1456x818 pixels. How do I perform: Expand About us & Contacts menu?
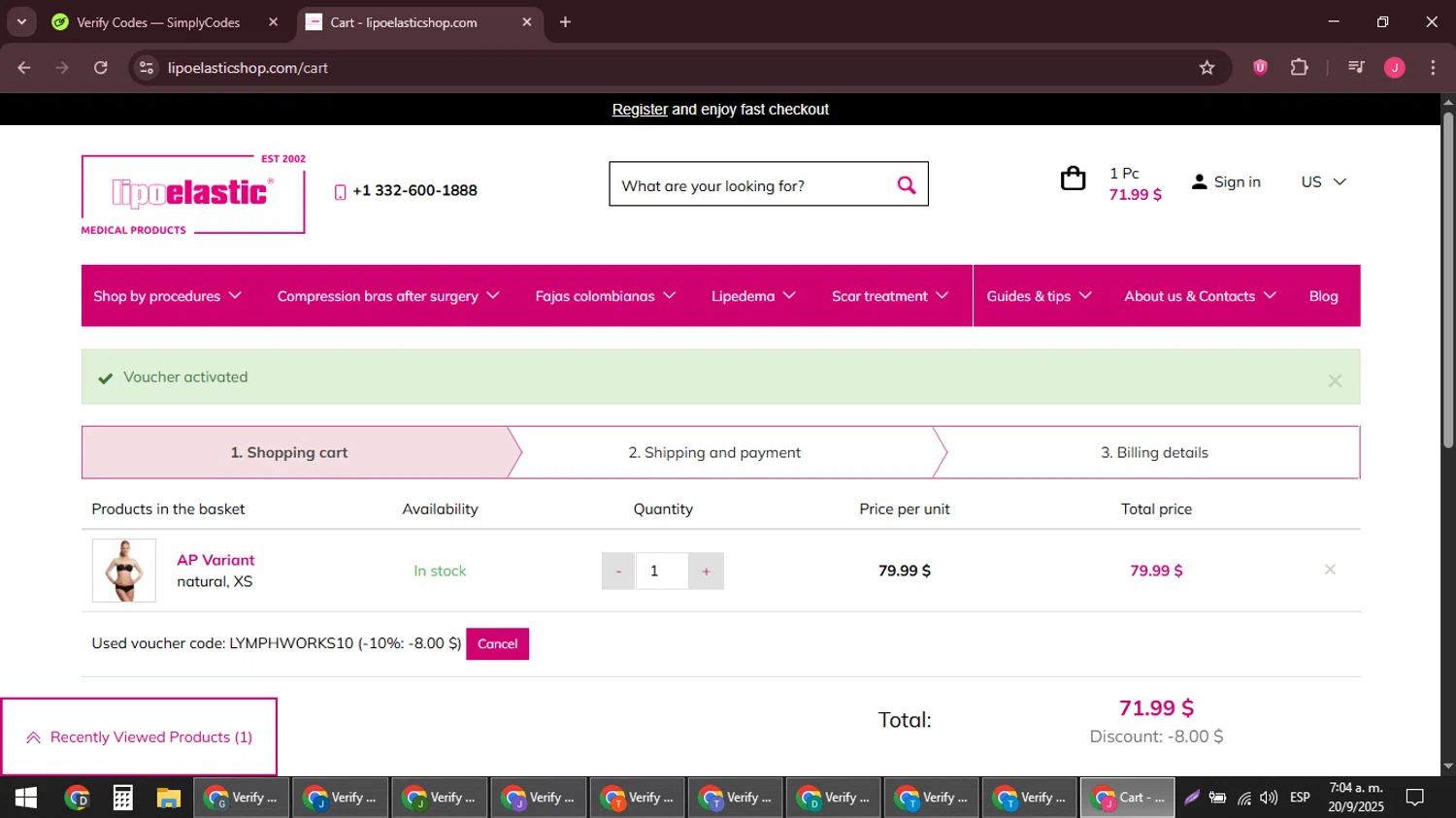coord(1200,296)
